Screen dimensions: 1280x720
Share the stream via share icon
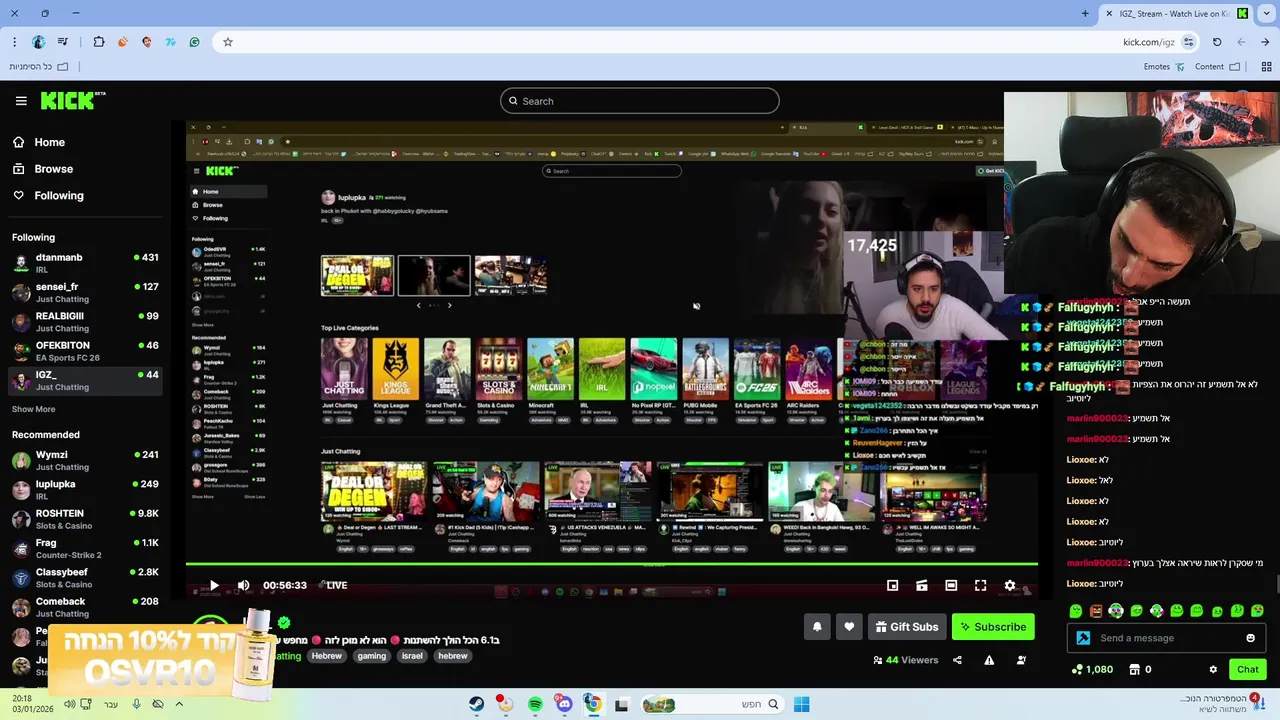point(957,660)
